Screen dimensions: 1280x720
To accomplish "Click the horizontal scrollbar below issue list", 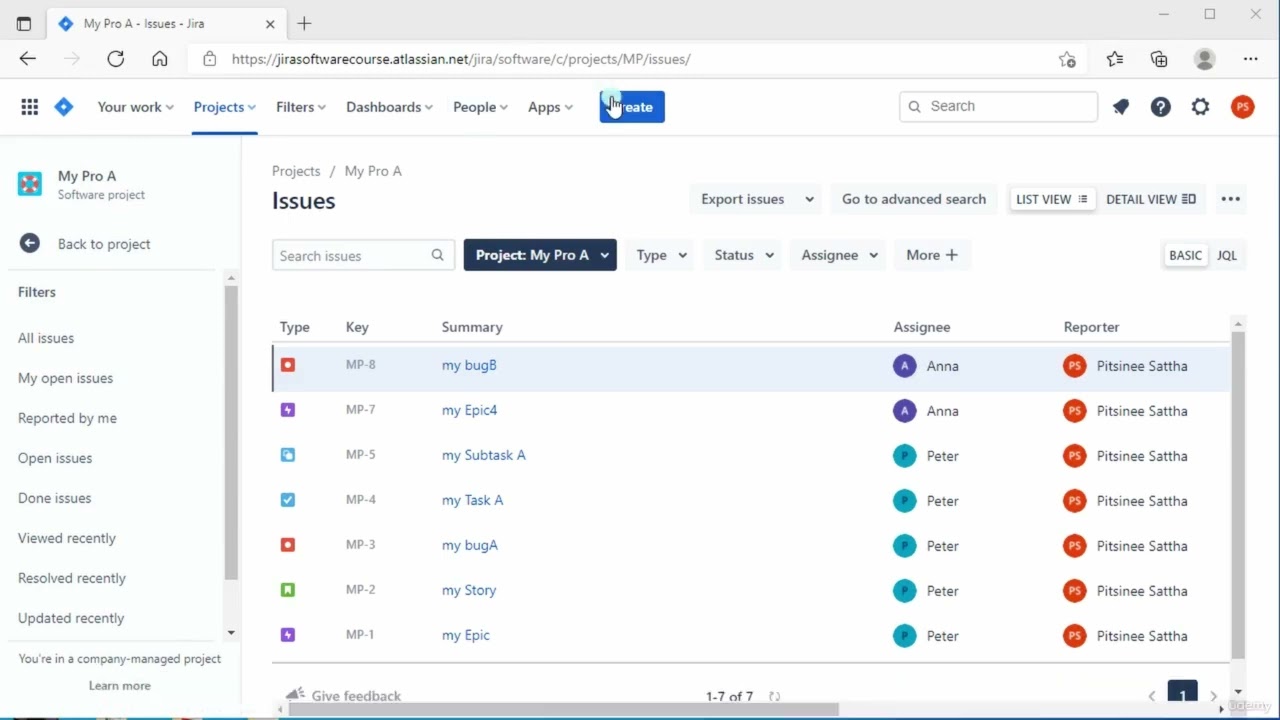I will [x=563, y=710].
